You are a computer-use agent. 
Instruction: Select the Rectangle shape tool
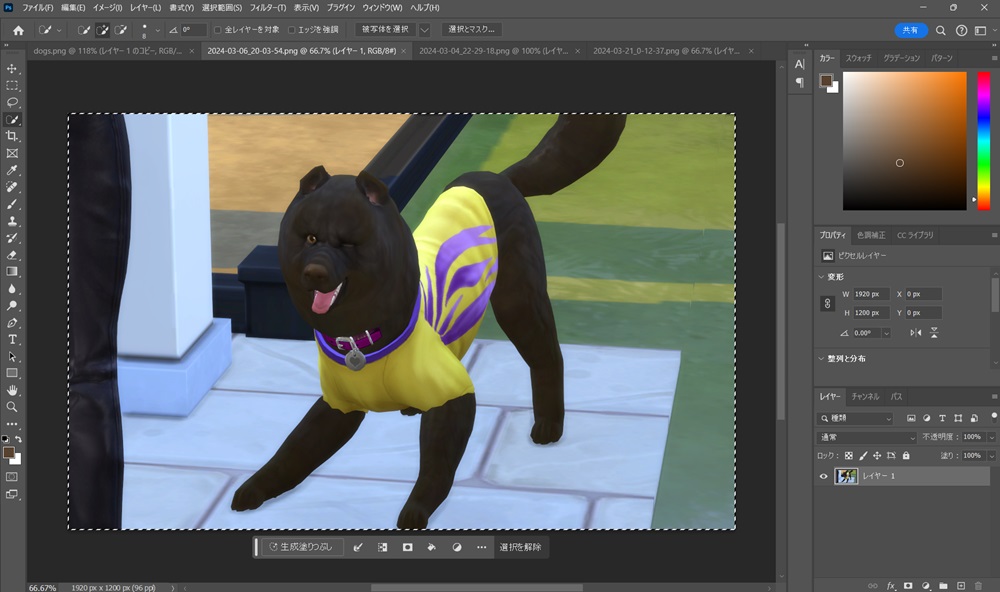point(12,373)
